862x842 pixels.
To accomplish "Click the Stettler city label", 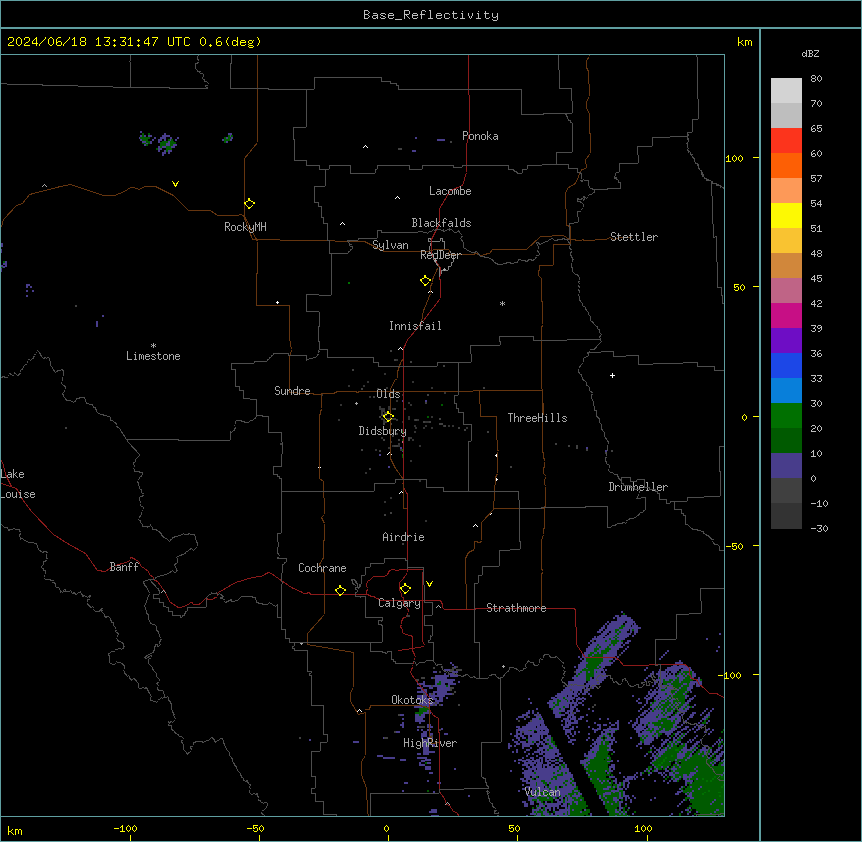I will click(x=634, y=237).
